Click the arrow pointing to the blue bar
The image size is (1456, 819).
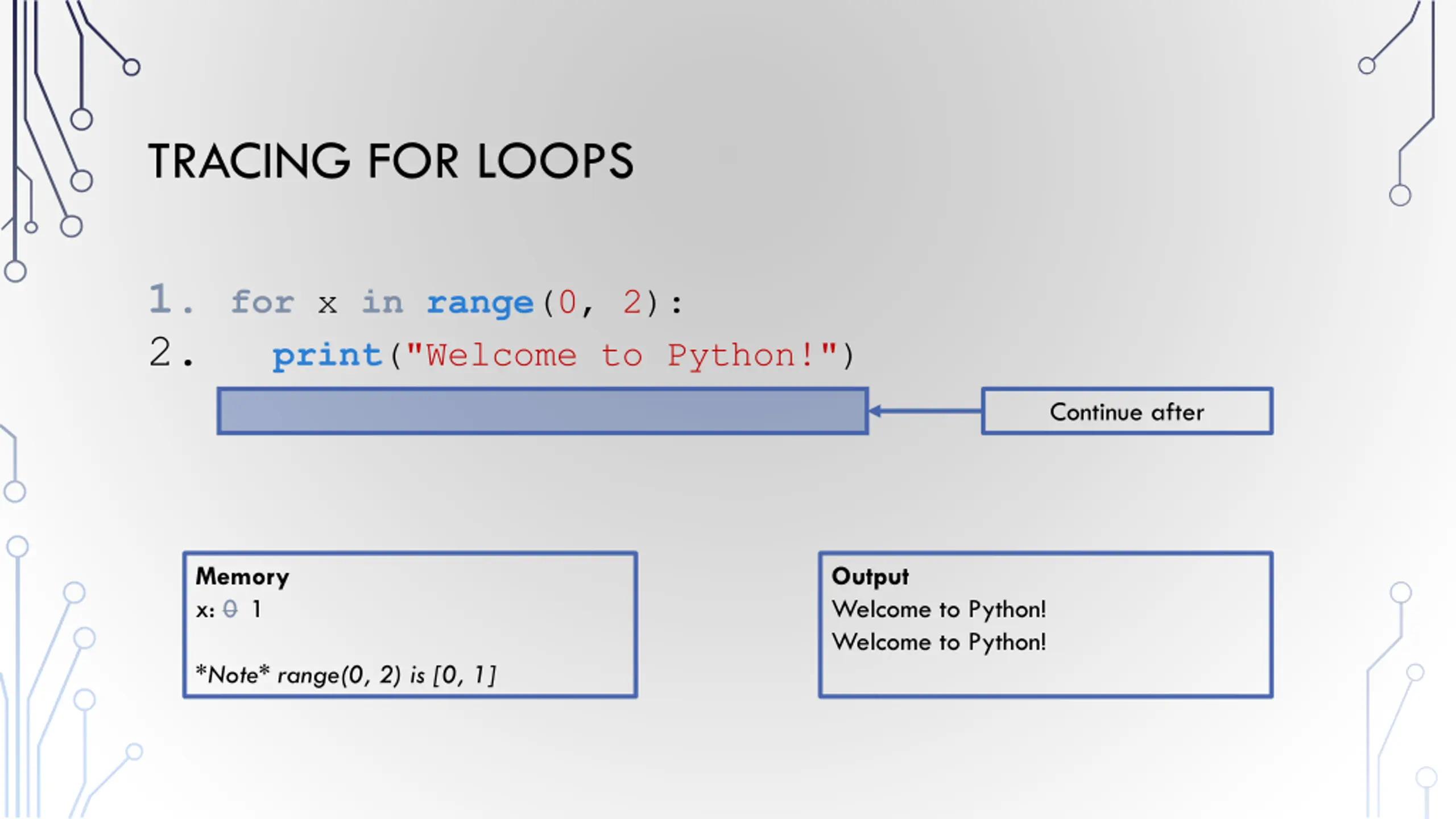(925, 411)
